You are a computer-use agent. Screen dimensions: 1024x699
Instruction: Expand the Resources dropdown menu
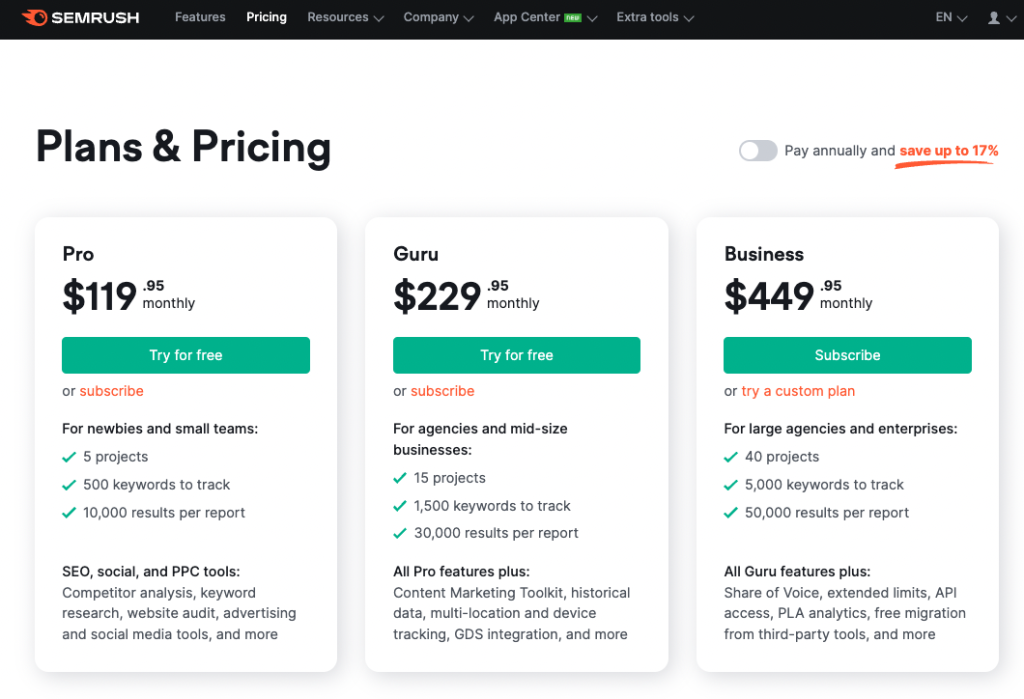(x=345, y=18)
